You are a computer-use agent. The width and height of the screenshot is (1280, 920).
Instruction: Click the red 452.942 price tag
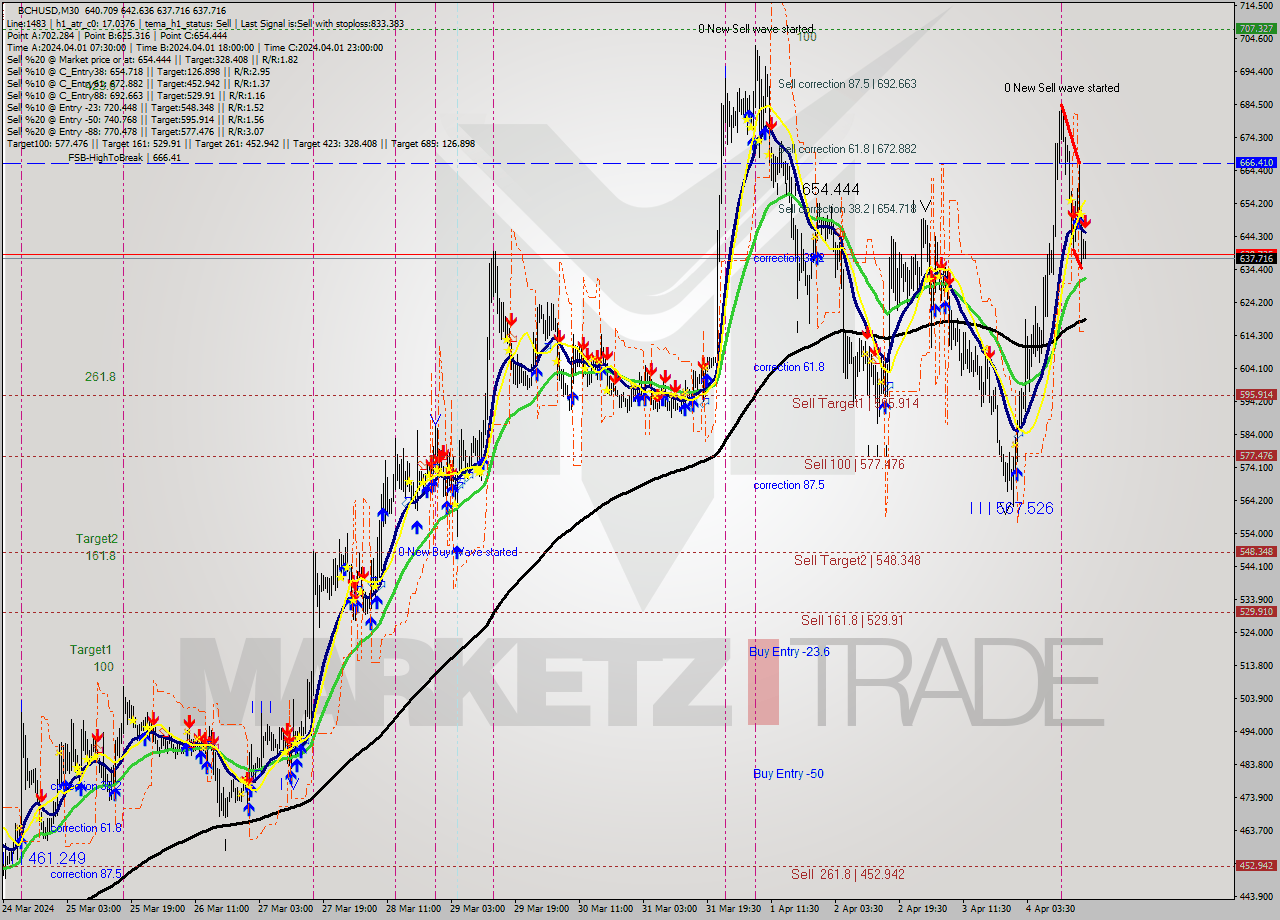click(x=1257, y=866)
